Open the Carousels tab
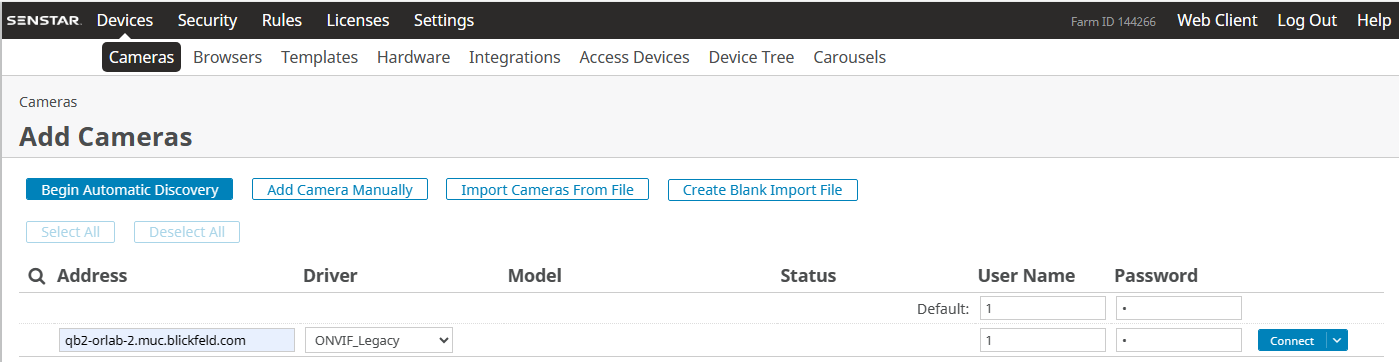This screenshot has height=362, width=1399. click(850, 57)
